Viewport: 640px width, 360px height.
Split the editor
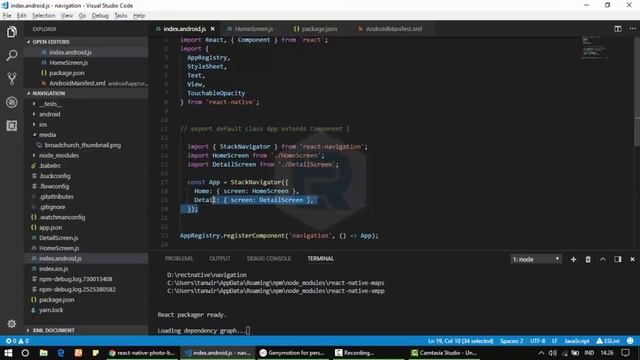(618, 29)
